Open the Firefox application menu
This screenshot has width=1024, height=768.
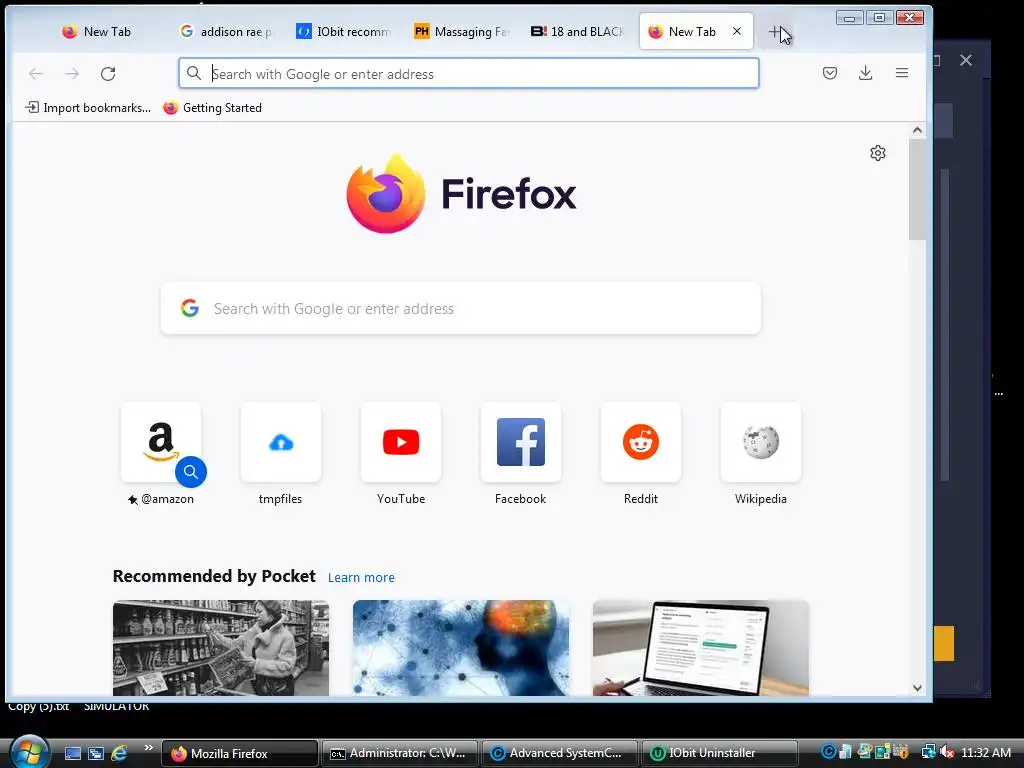pos(902,73)
